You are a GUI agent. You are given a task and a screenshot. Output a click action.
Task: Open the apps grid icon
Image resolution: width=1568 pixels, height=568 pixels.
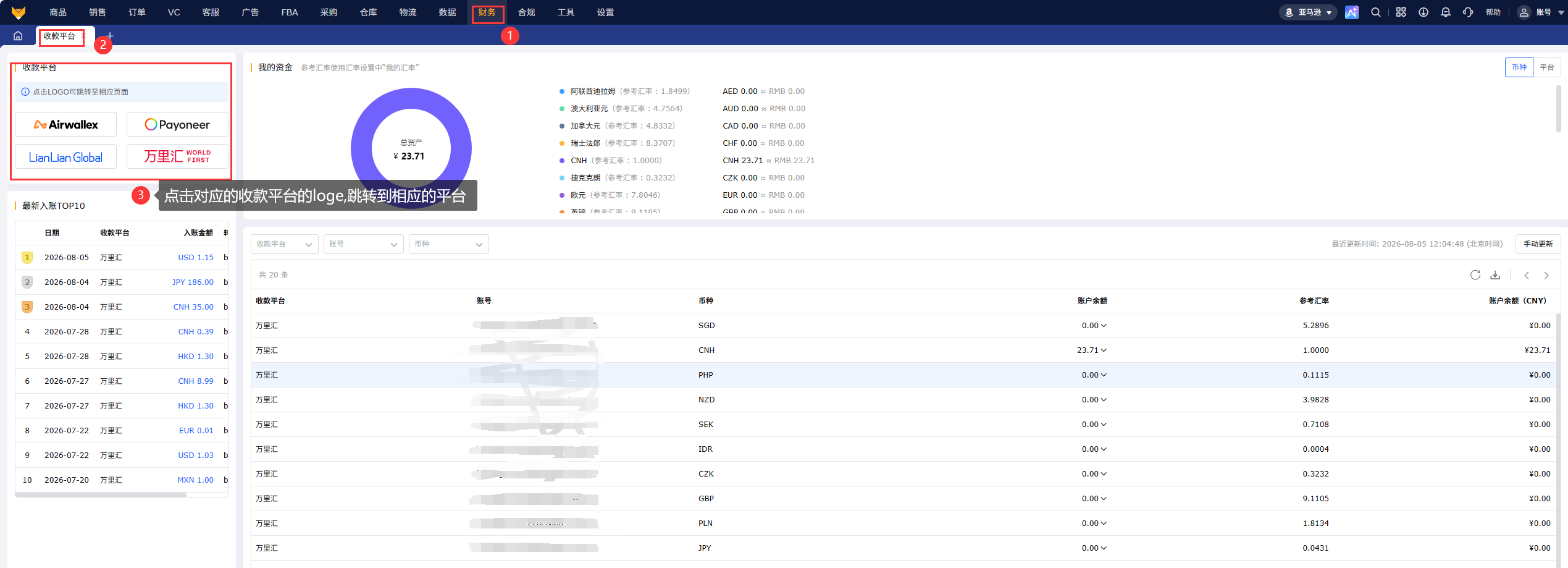[x=1401, y=12]
